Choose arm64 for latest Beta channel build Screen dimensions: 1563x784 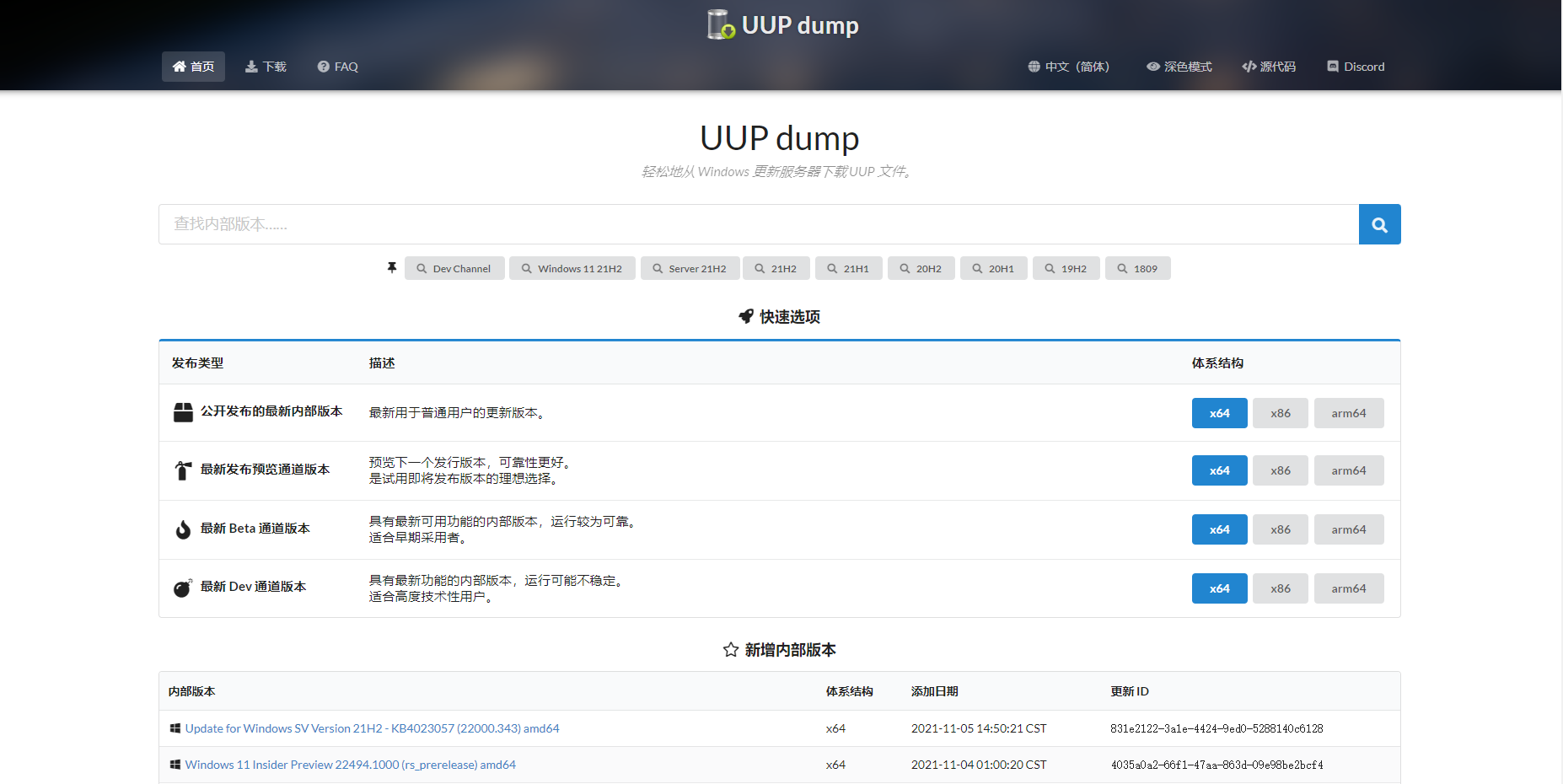pos(1348,529)
